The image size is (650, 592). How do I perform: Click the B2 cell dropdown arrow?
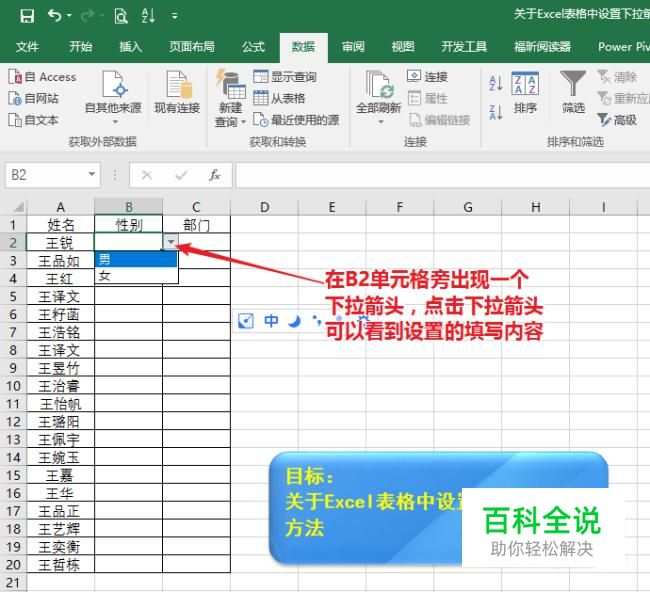[170, 242]
